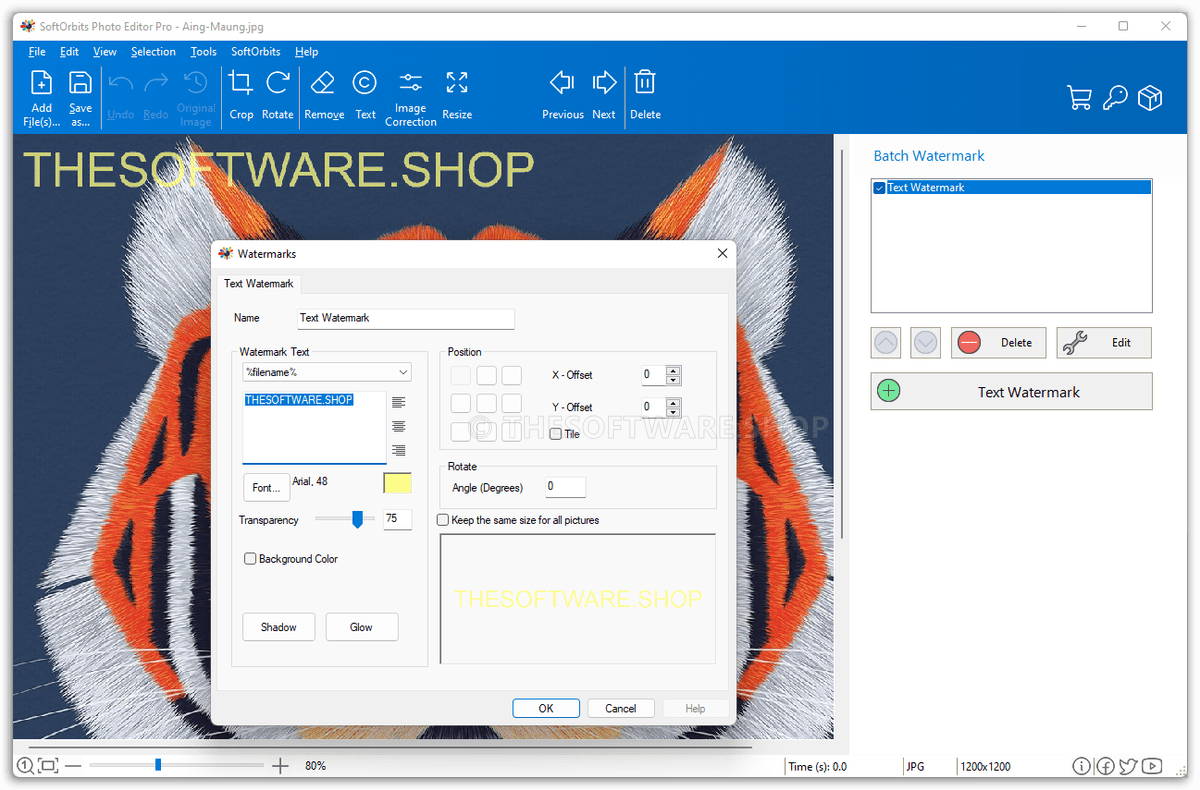
Task: Move watermark down with the down-arrow button
Action: click(926, 343)
